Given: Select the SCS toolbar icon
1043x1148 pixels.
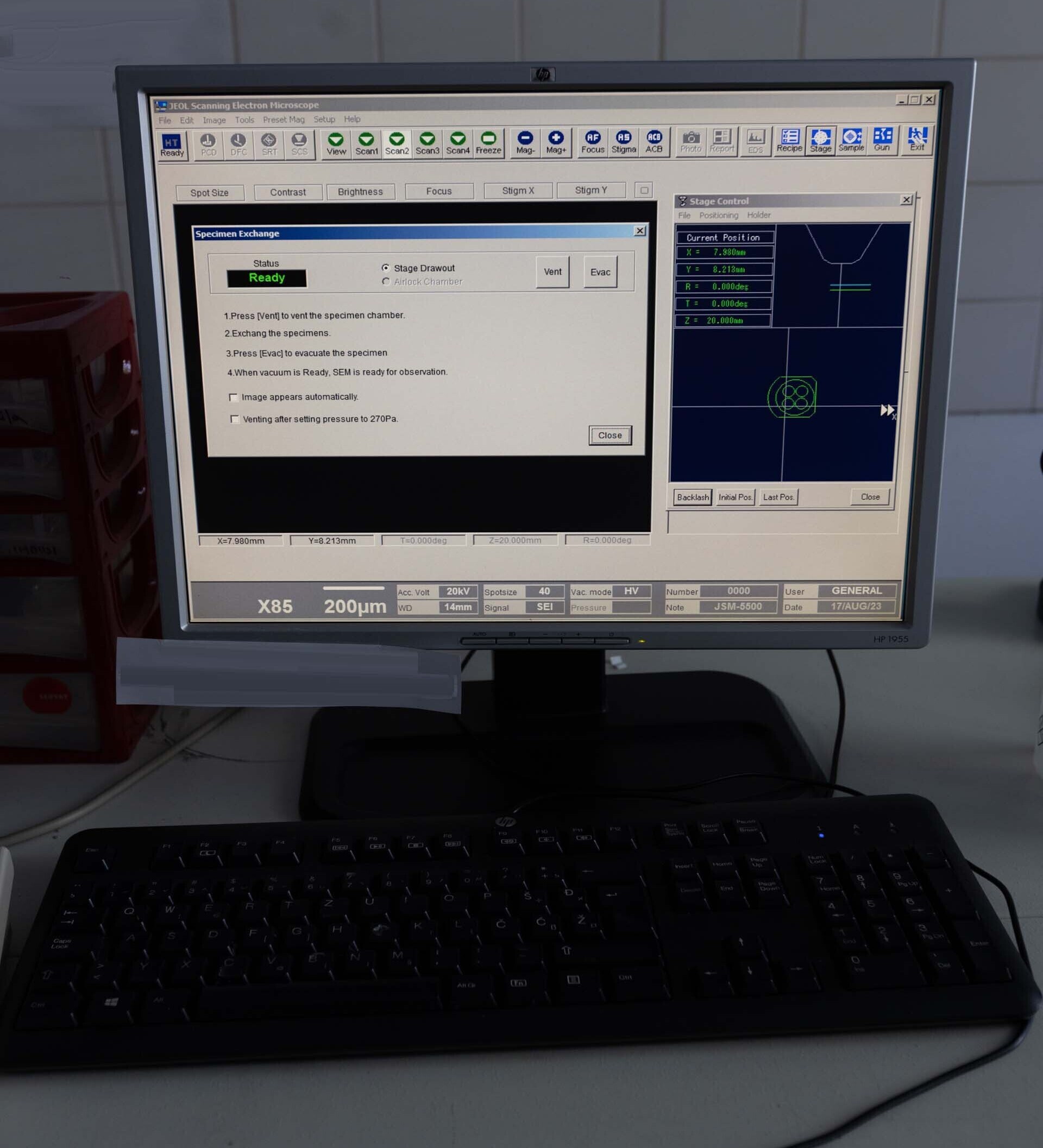Looking at the screenshot, I should pyautogui.click(x=300, y=144).
